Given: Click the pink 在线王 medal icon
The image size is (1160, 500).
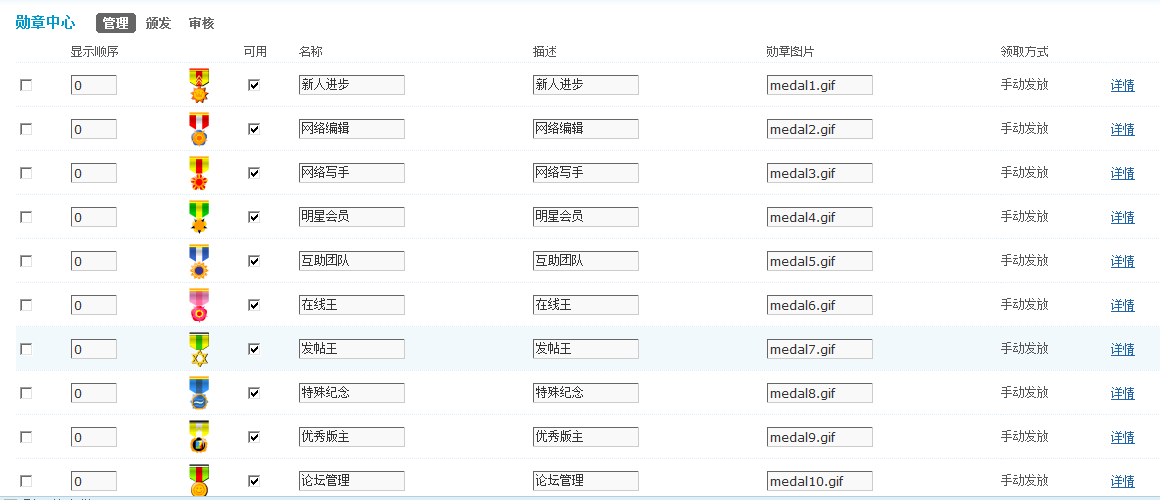Looking at the screenshot, I should tap(199, 305).
